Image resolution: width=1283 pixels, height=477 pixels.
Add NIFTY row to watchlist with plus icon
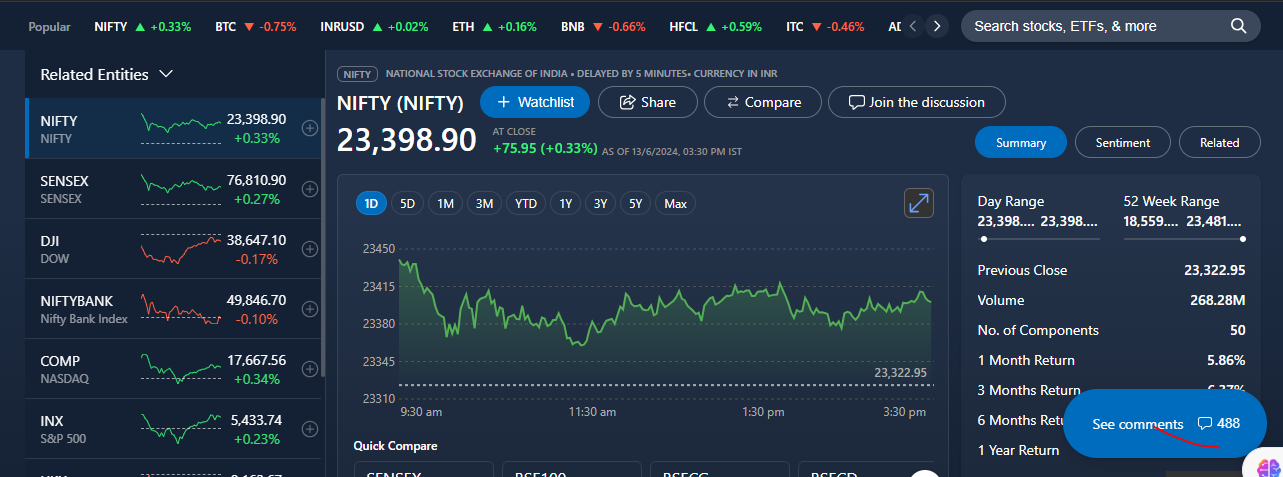click(310, 128)
